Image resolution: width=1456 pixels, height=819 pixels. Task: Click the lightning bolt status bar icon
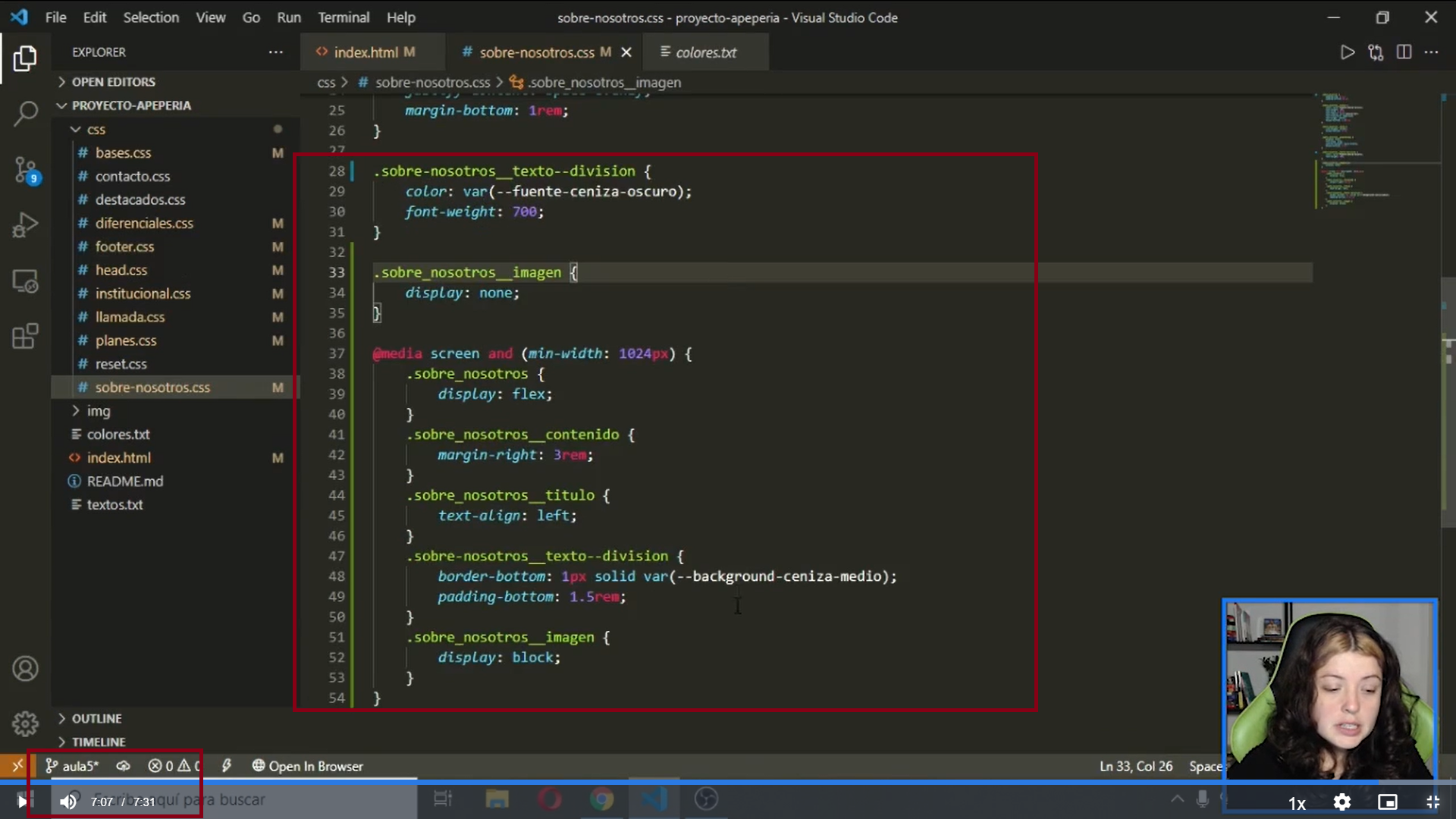pos(226,766)
